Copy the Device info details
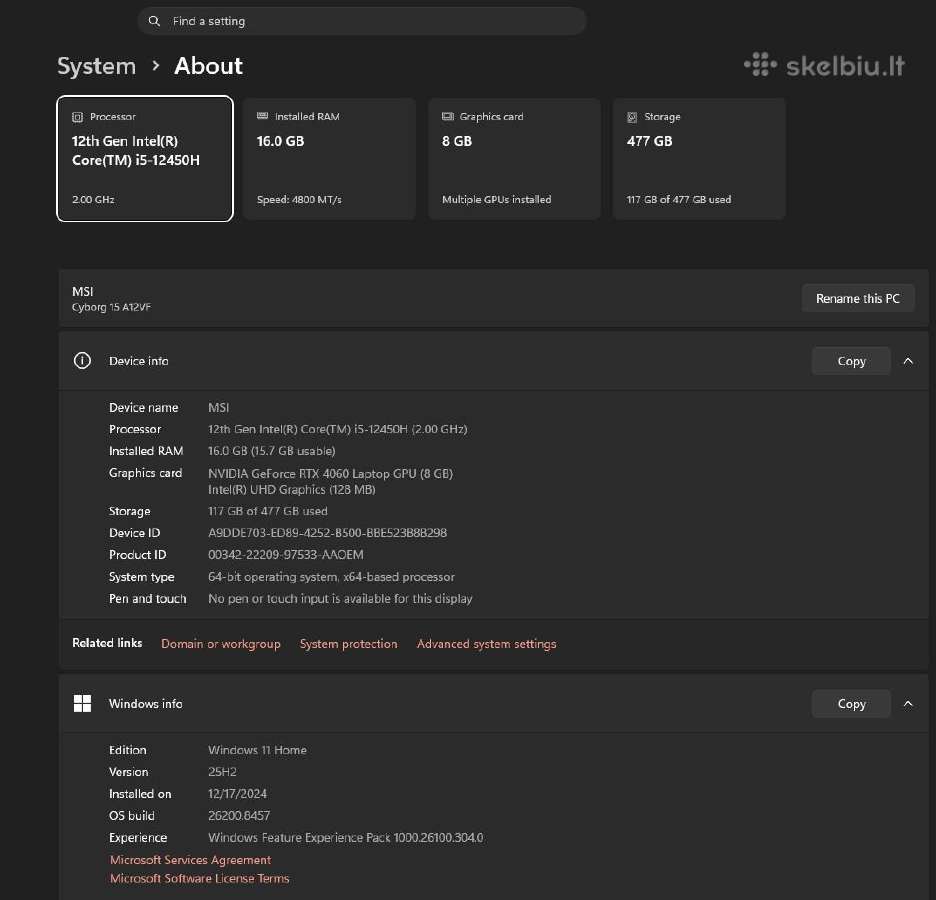936x900 pixels. [x=851, y=361]
